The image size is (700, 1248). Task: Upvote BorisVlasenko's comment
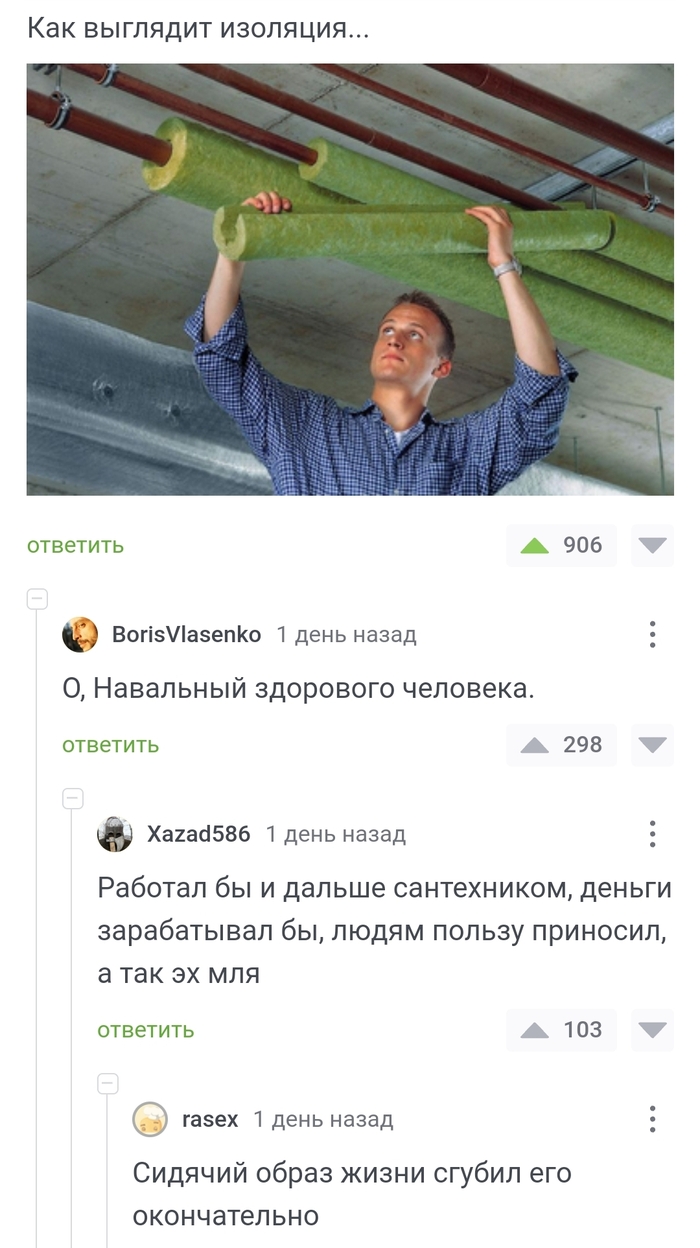[536, 745]
